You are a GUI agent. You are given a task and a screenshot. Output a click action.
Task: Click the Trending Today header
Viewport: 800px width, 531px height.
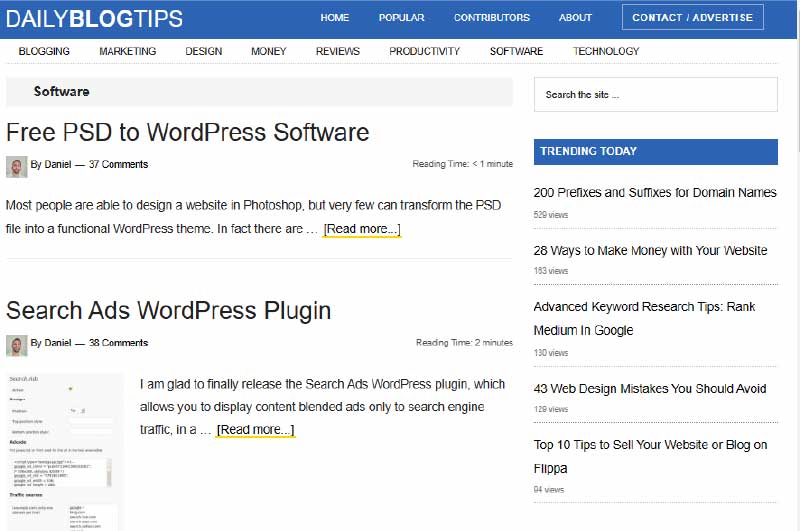tap(656, 151)
